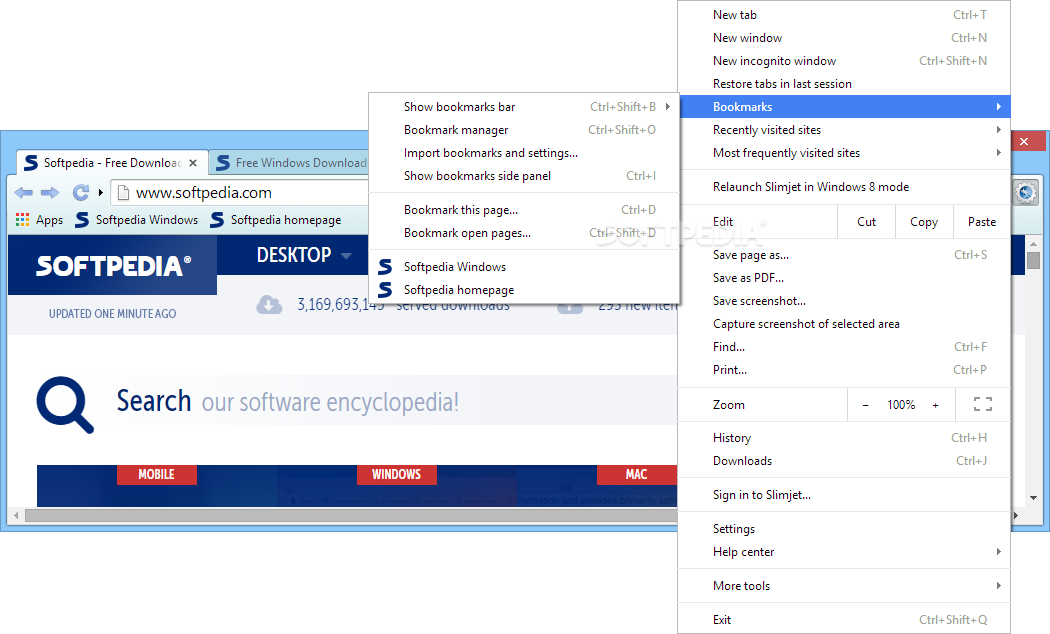Click the vertical scrollbar down arrow
The image size is (1050, 634).
(1033, 498)
